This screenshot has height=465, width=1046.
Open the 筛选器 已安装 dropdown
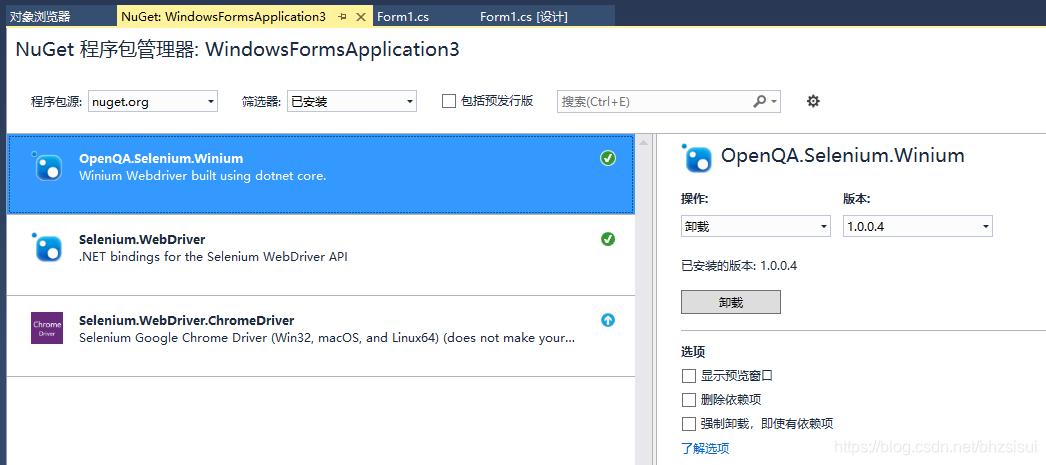click(x=352, y=101)
